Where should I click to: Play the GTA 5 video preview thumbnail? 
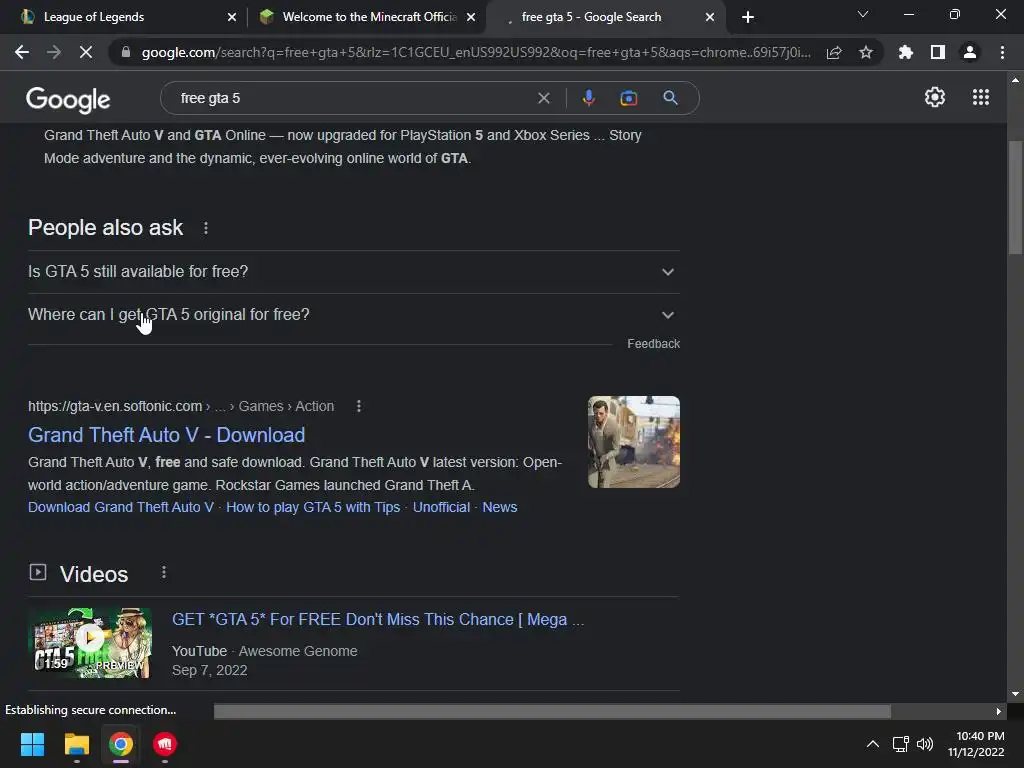[x=89, y=643]
